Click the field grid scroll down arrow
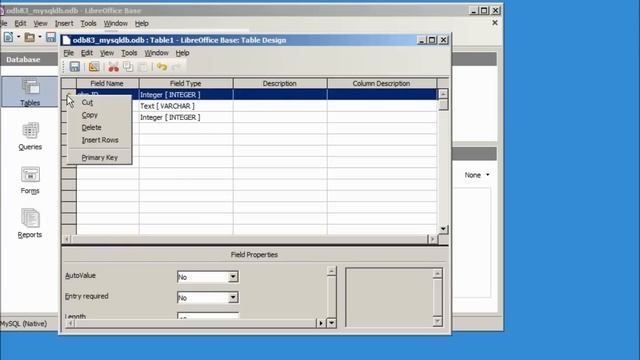Image resolution: width=640 pixels, height=360 pixels. [443, 229]
